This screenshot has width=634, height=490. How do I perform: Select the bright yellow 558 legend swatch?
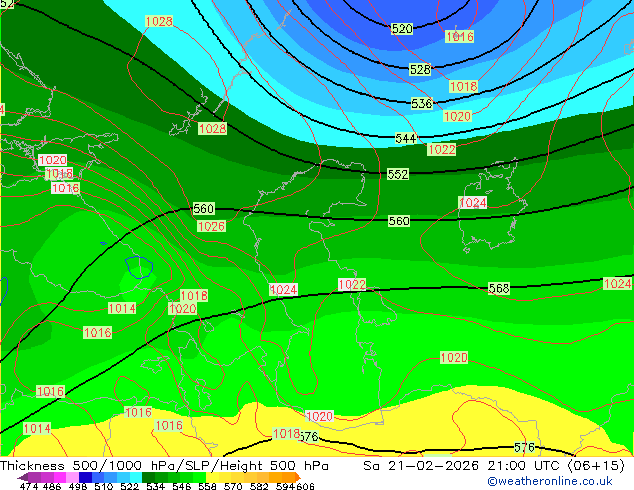point(212,477)
